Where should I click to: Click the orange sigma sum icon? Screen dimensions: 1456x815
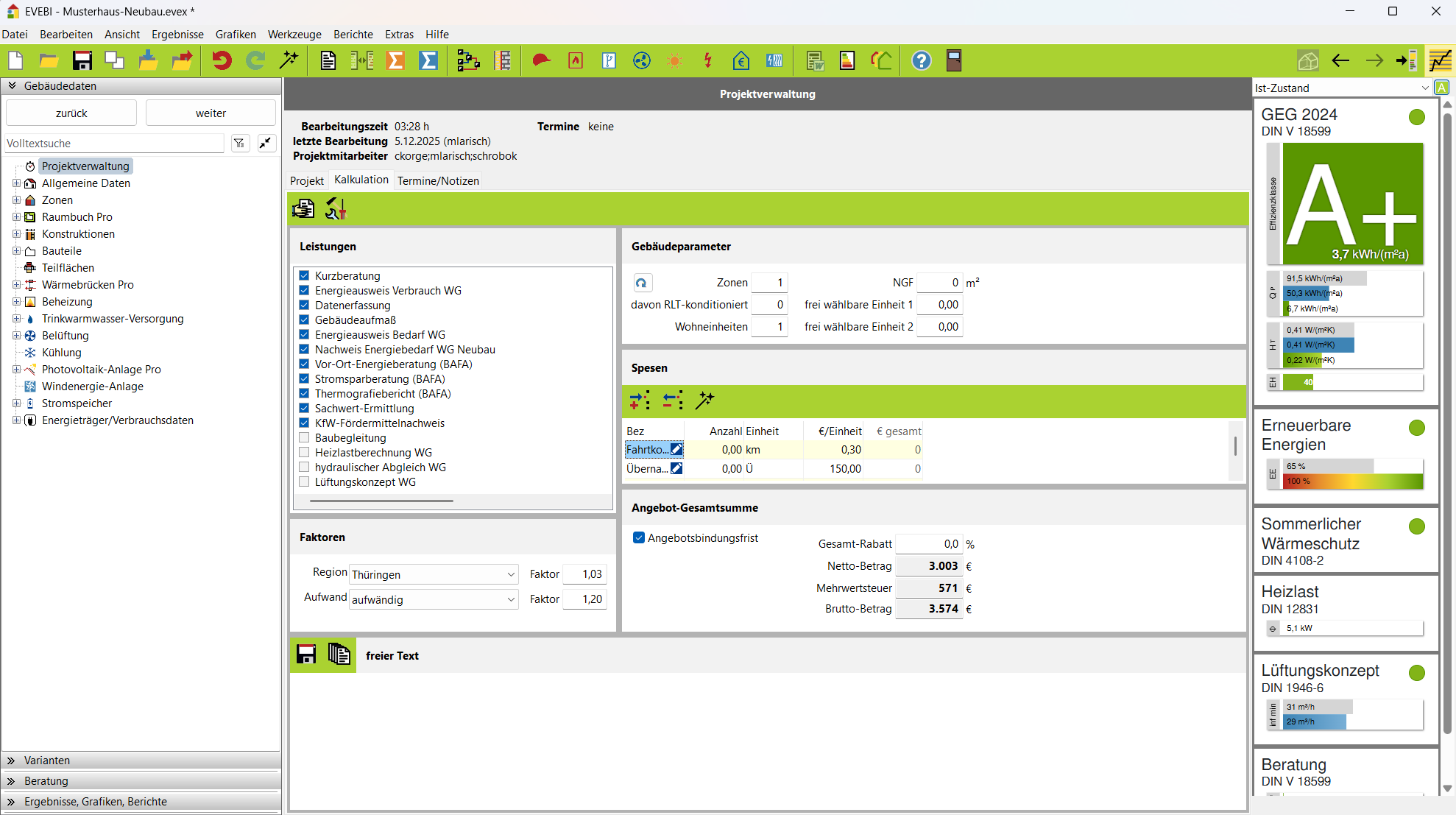(x=395, y=60)
